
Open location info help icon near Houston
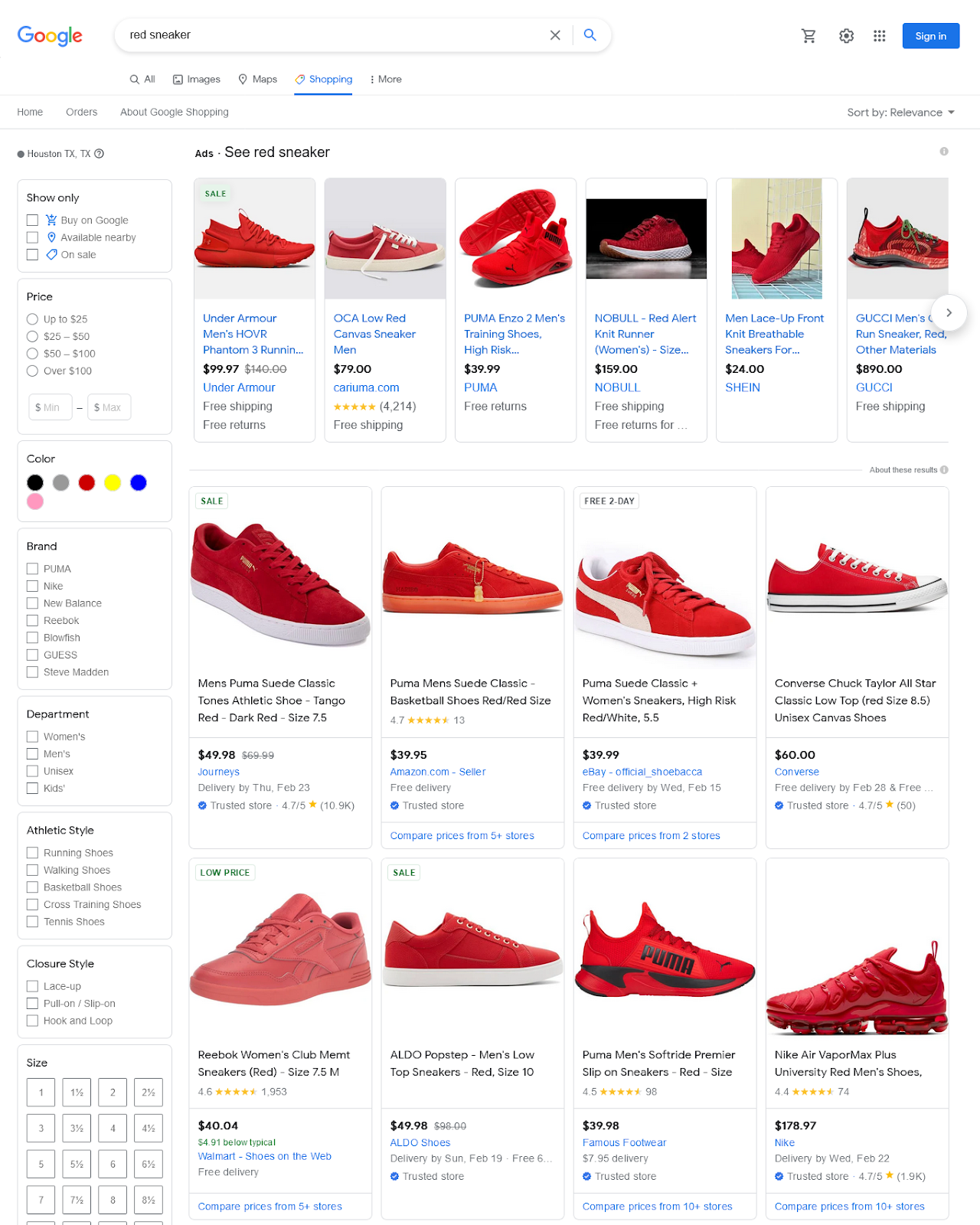(100, 154)
